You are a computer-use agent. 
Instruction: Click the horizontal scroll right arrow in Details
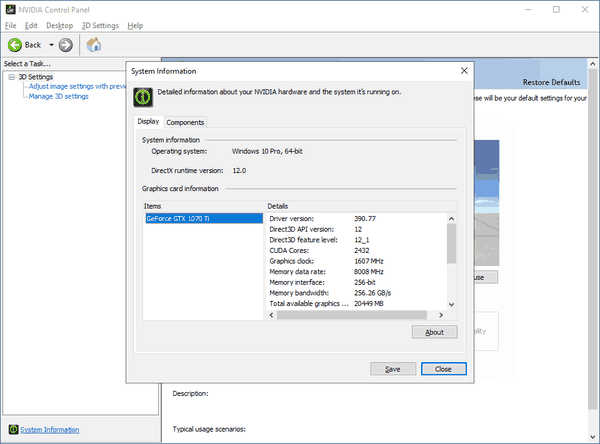click(441, 315)
